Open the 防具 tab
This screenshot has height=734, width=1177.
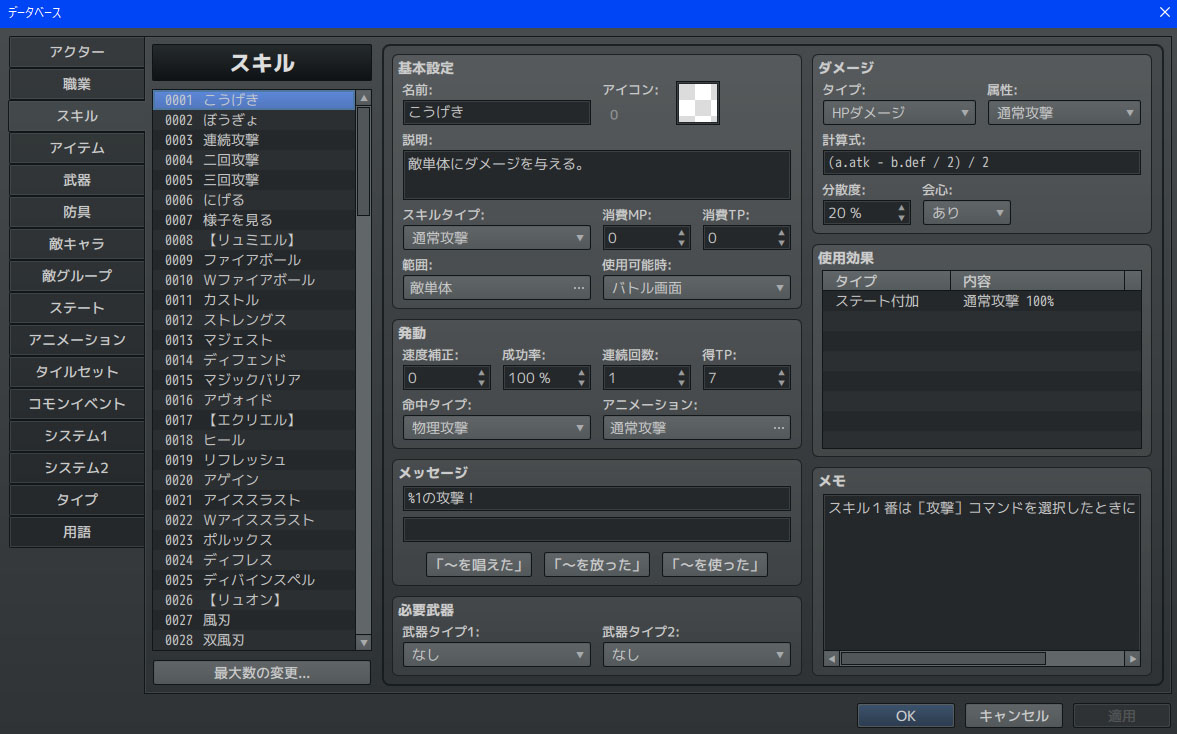[x=77, y=212]
